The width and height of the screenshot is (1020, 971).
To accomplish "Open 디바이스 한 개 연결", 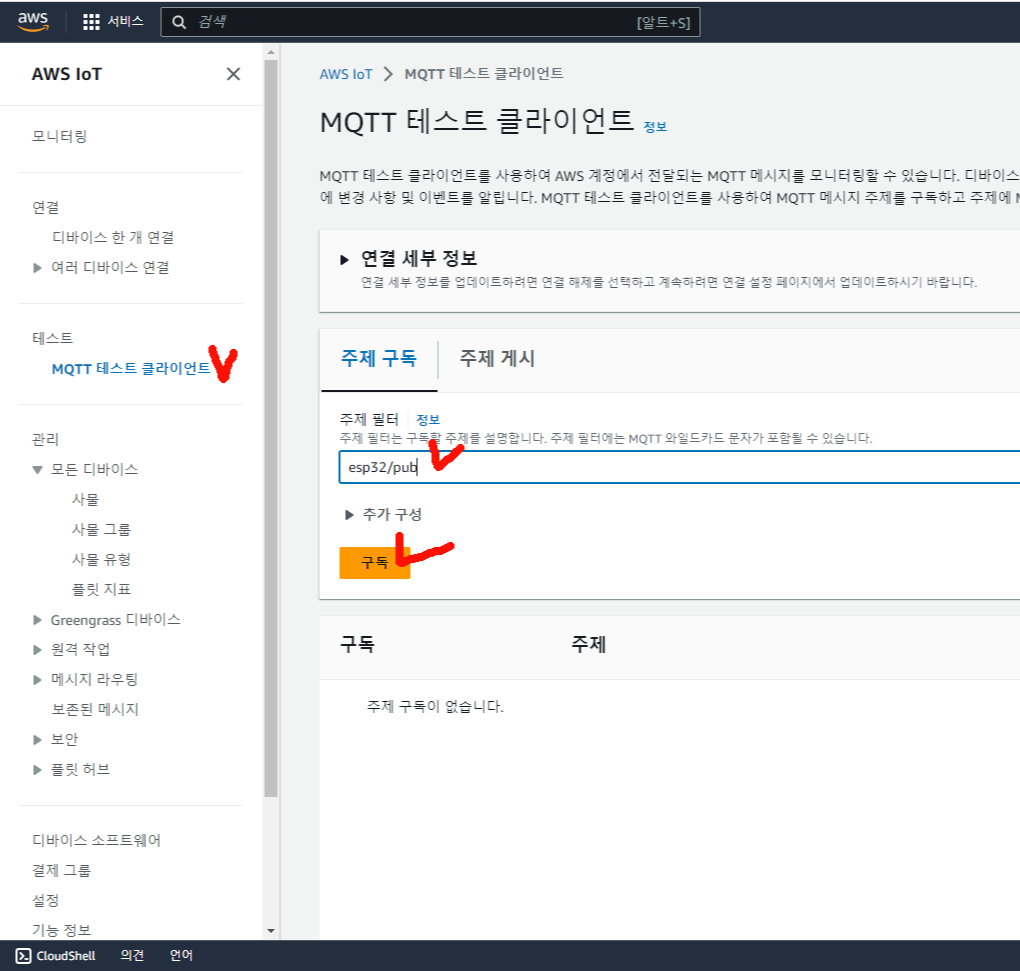I will 113,237.
